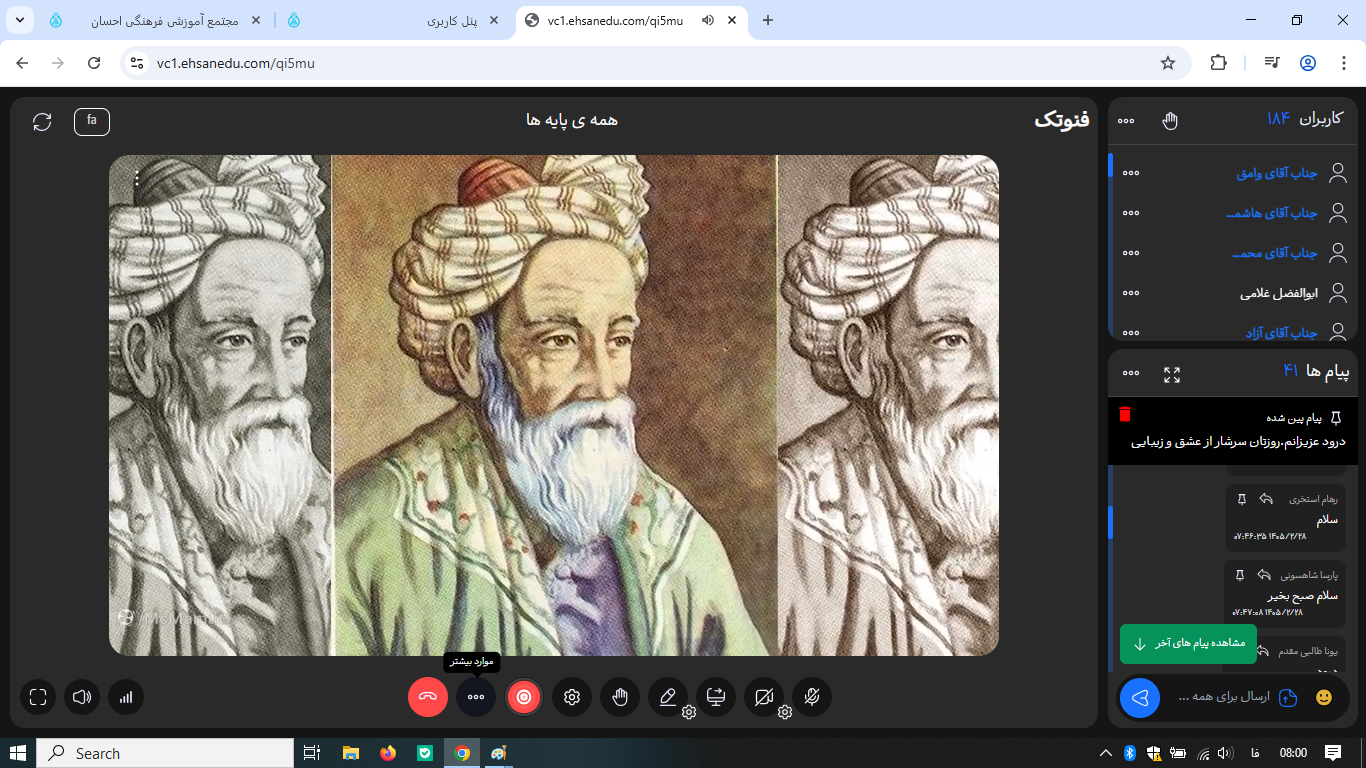Viewport: 1366px width, 768px height.
Task: Open meeting settings gear in bottom toolbar
Action: click(572, 697)
